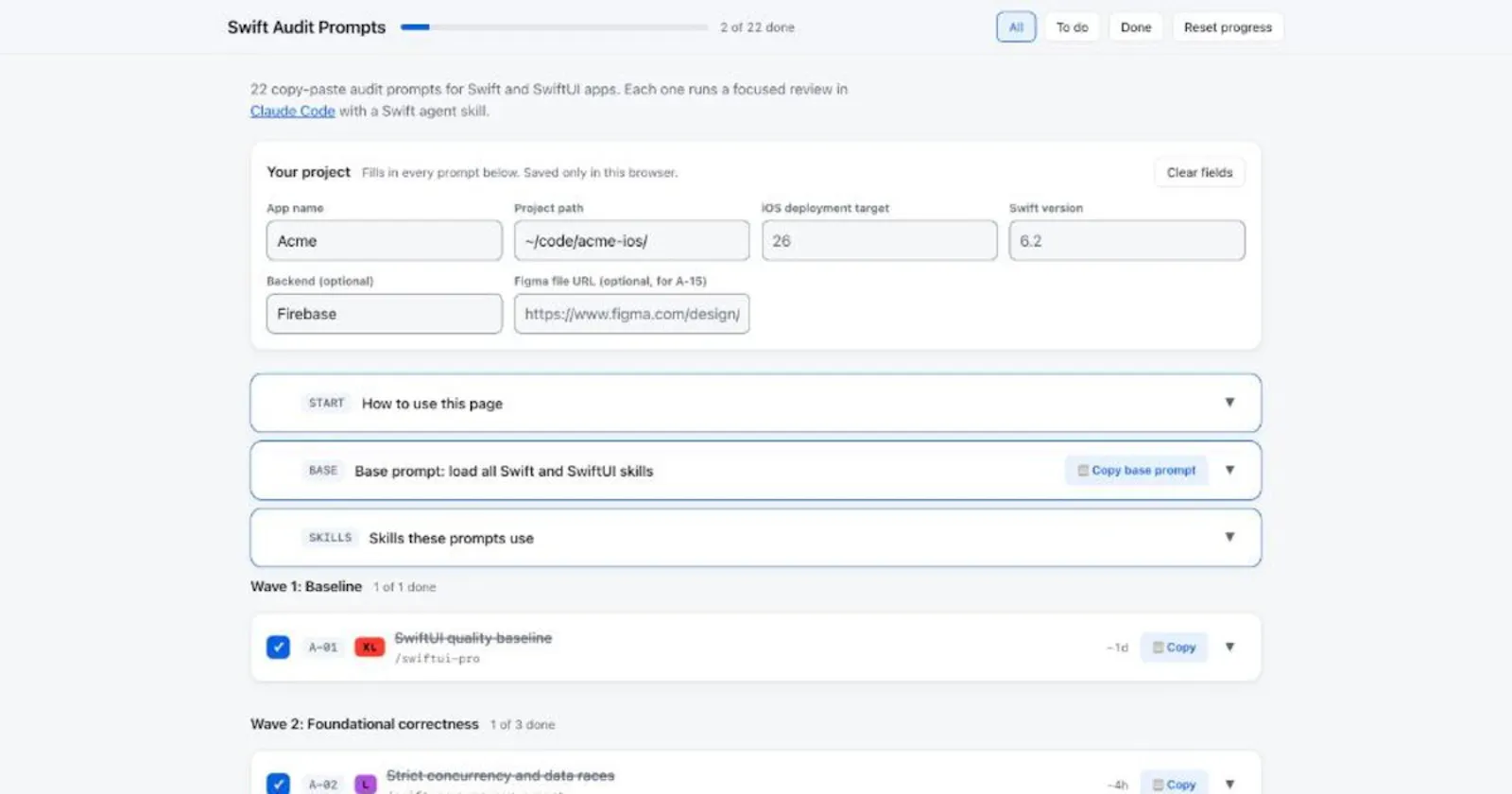Click the purple L badge on A-02

pyautogui.click(x=365, y=785)
